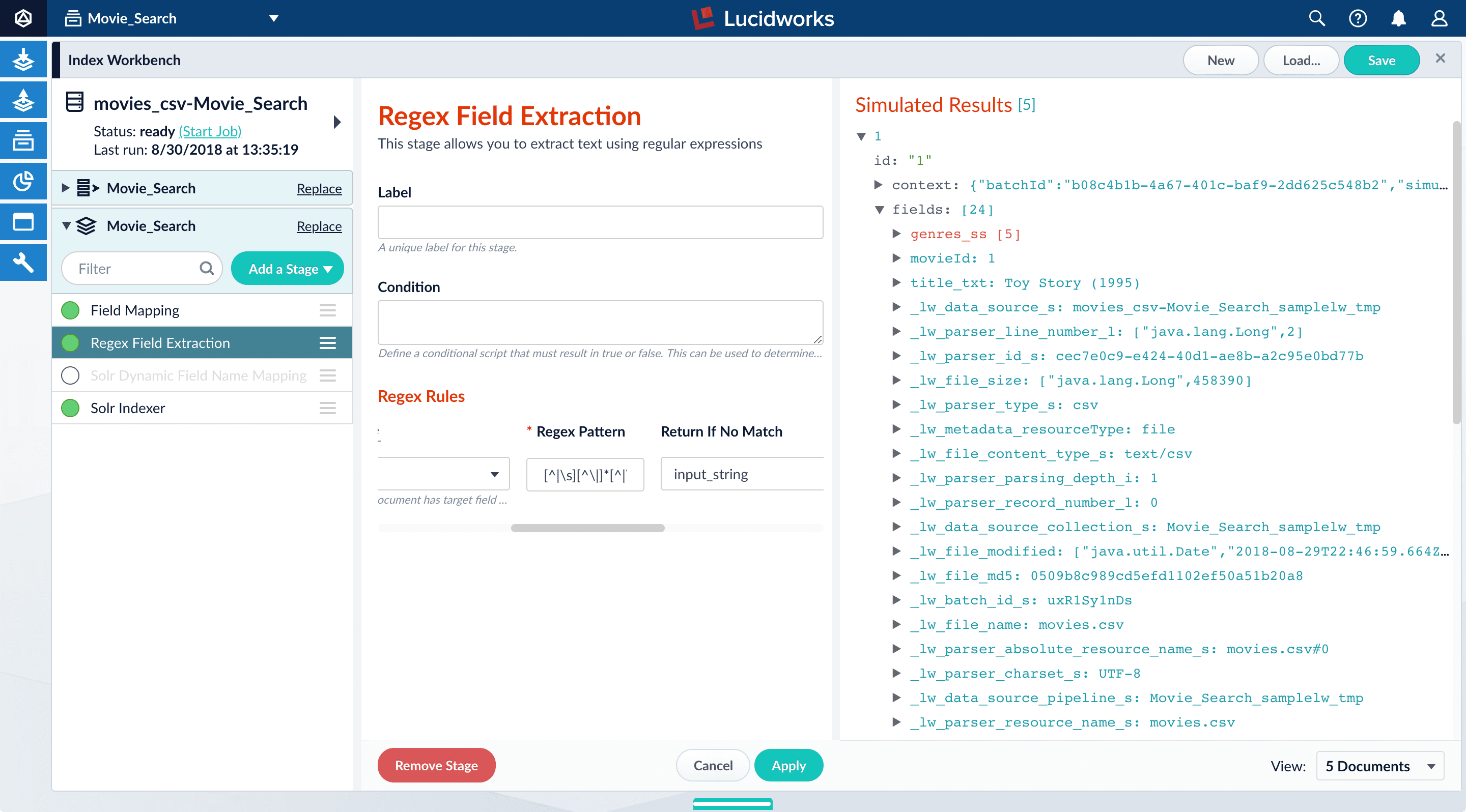
Task: Click the Filter search magnifier icon
Action: [207, 268]
